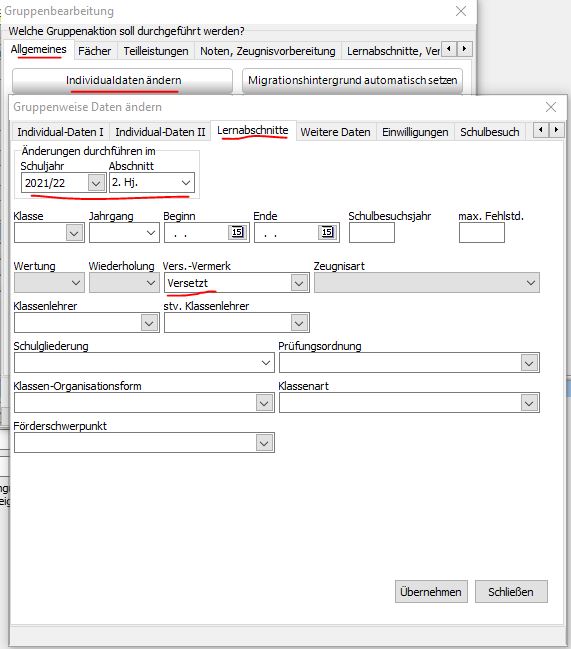Switch to Noten, Zeugnisvorbereitung tab
571x649 pixels.
(x=268, y=51)
